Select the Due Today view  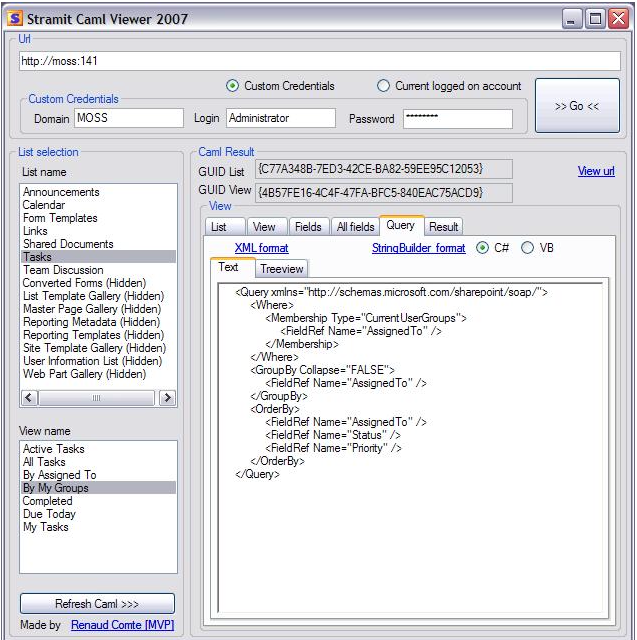(x=98, y=514)
